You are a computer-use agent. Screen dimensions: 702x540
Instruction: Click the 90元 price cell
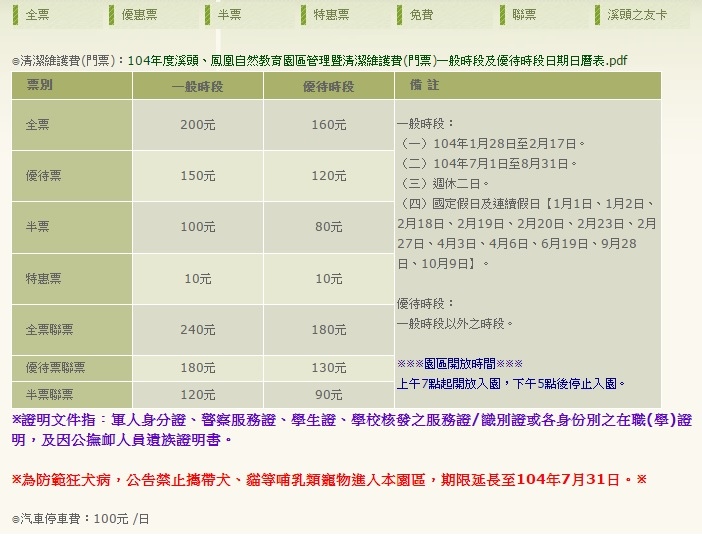[329, 394]
